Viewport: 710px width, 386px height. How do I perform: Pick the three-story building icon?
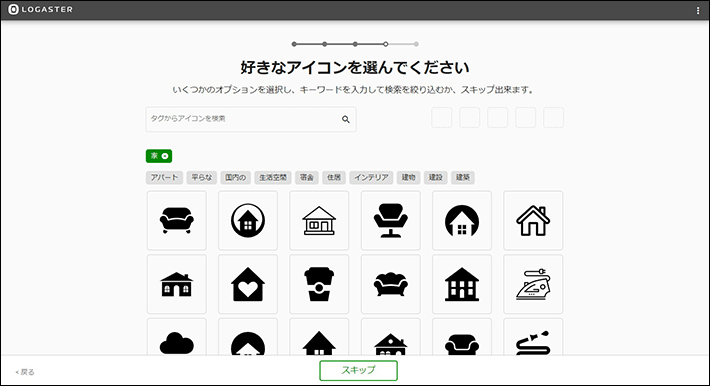pyautogui.click(x=462, y=284)
